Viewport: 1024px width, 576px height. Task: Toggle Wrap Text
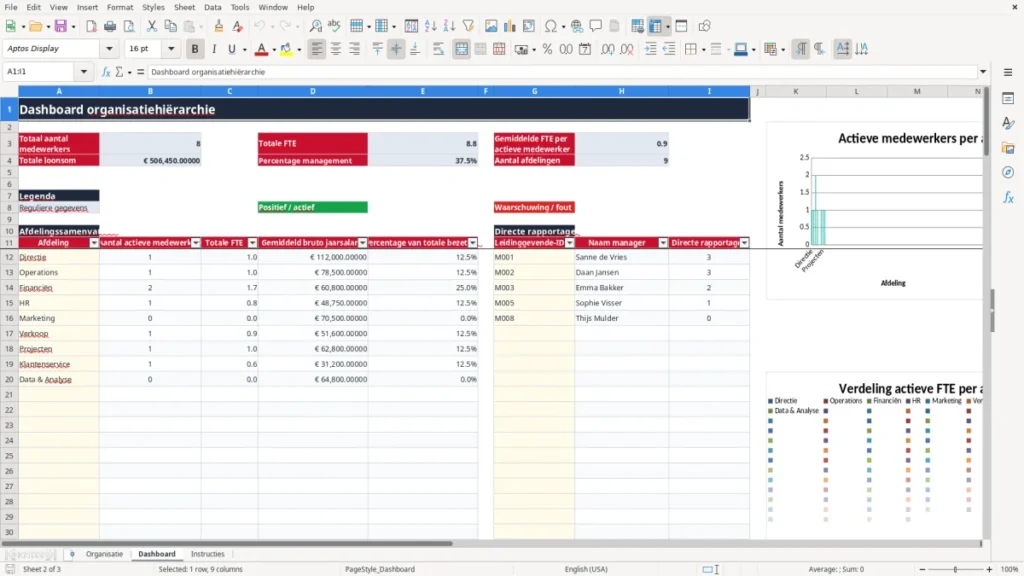point(438,49)
